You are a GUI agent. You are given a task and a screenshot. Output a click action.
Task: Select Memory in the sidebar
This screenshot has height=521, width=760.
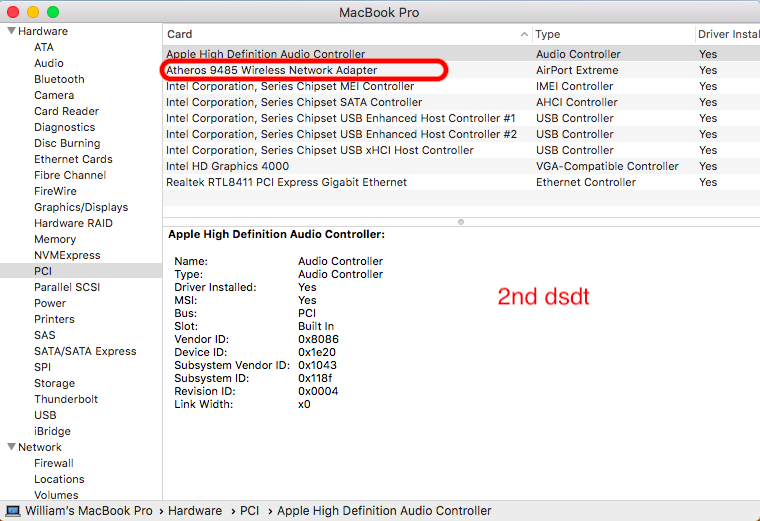coord(55,239)
